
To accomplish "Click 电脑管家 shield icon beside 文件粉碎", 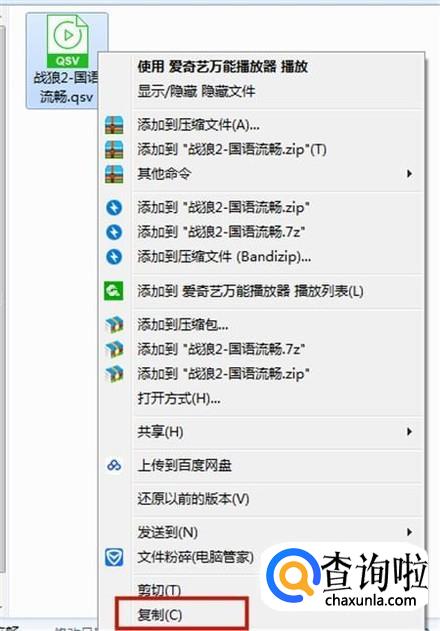I will 114,557.
